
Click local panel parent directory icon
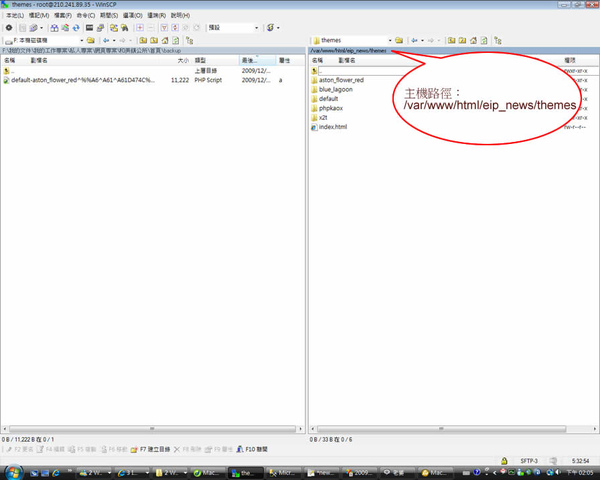coord(143,40)
